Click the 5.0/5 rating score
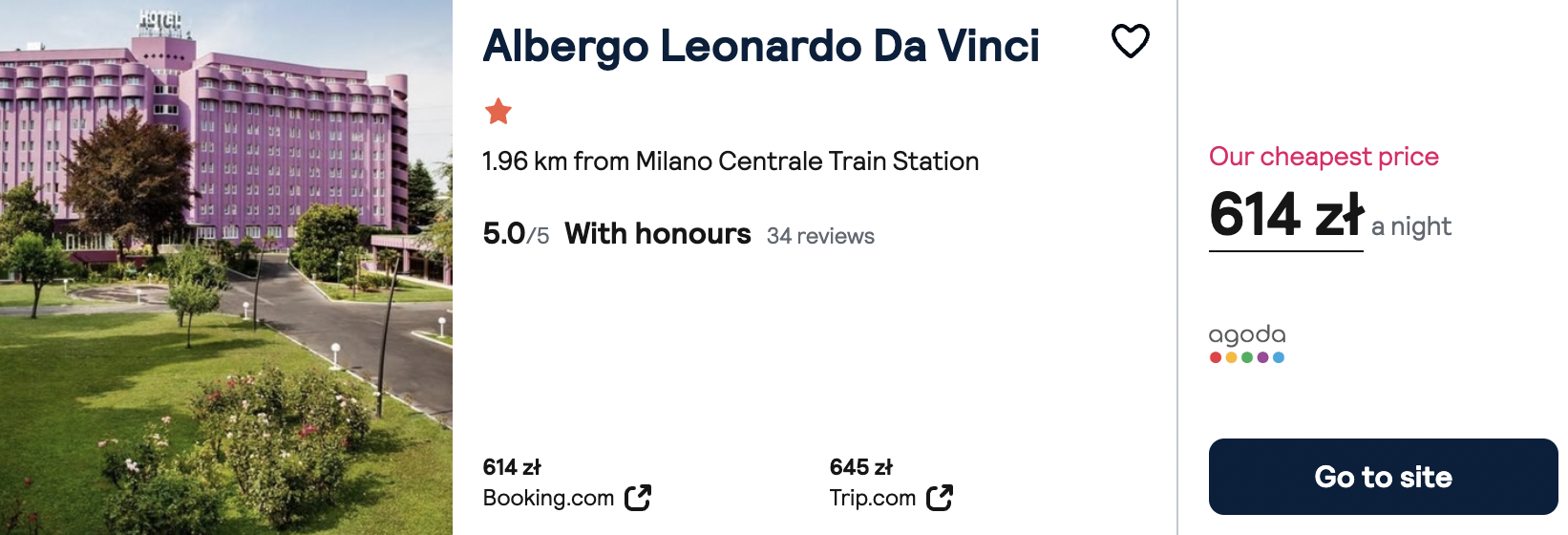This screenshot has width=1568, height=535. click(x=516, y=234)
